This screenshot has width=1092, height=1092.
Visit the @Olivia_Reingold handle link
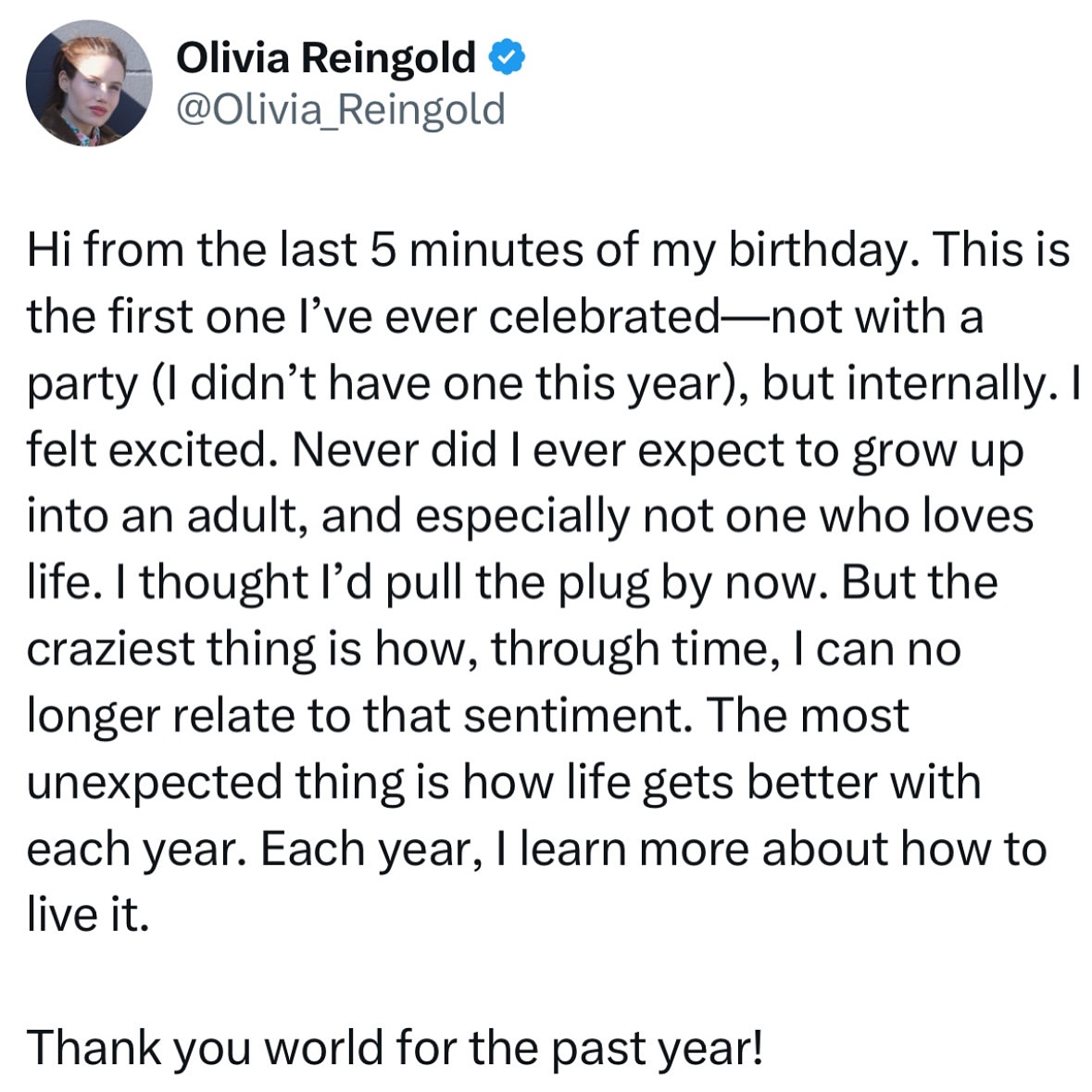341,109
